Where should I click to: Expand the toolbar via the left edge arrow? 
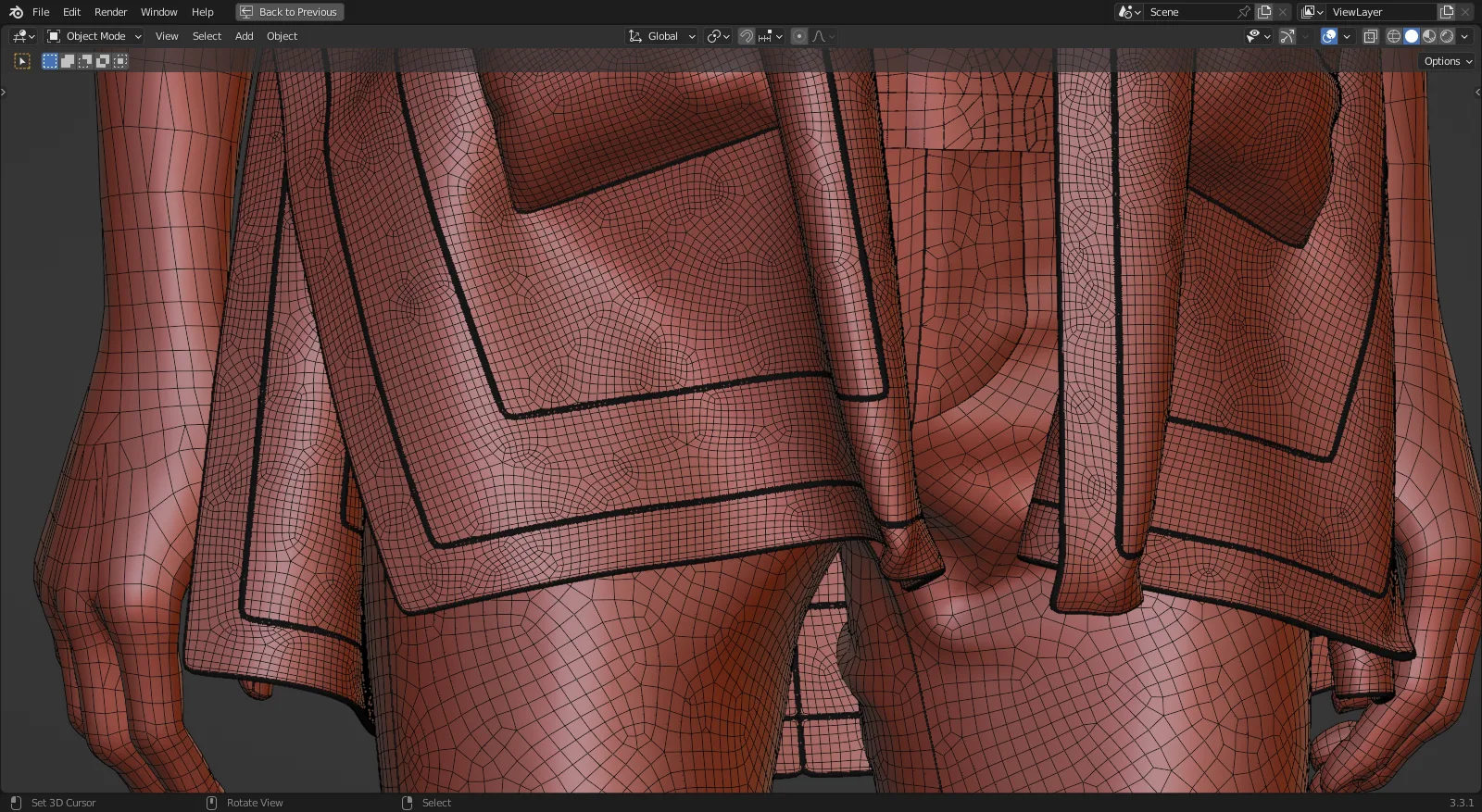coord(3,93)
